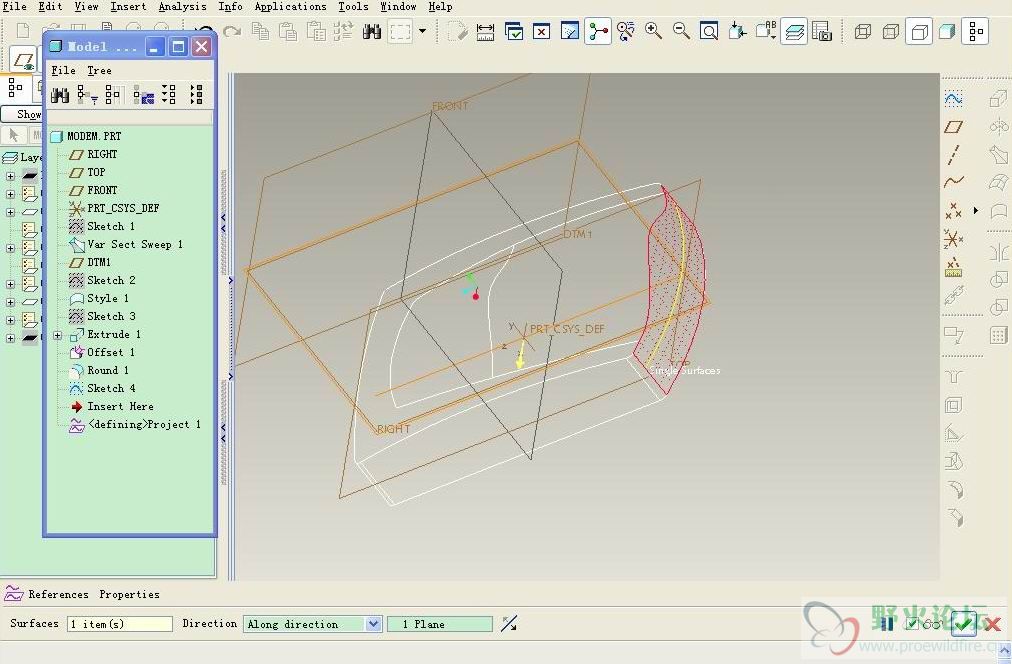1012x664 pixels.
Task: Switch to wireframe display icon
Action: (863, 31)
